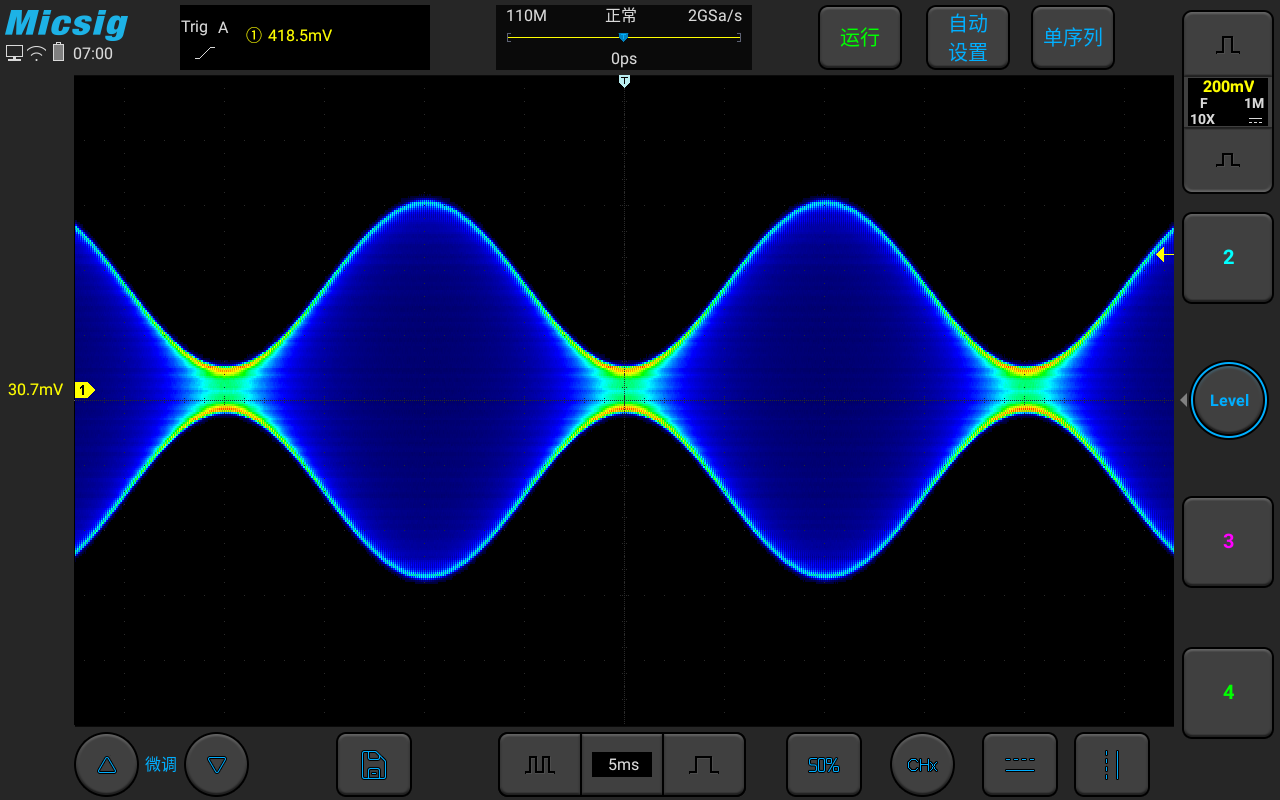Tap the 30.7mV offset readout
The height and width of the screenshot is (800, 1280).
[35, 390]
